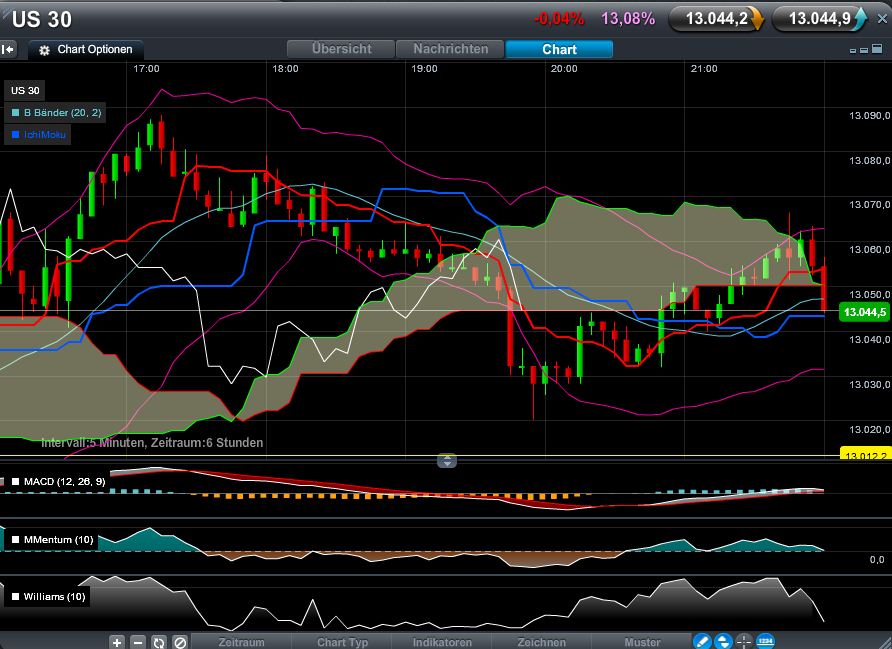The width and height of the screenshot is (892, 649).
Task: Click the 20:00 time axis label
Action: coord(564,69)
